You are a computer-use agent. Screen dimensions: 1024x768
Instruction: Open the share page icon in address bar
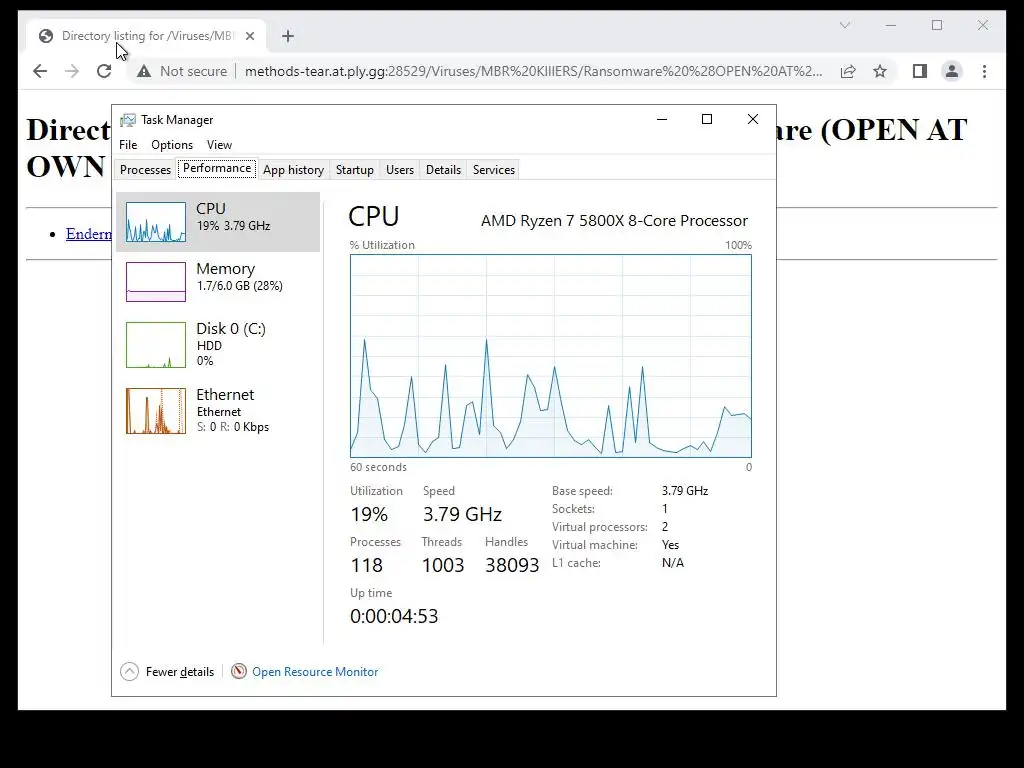point(848,71)
